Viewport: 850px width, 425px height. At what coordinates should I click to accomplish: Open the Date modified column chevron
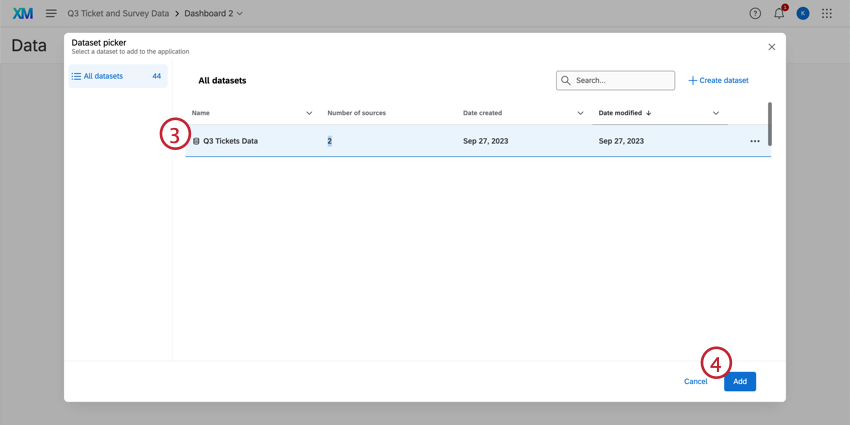point(716,113)
